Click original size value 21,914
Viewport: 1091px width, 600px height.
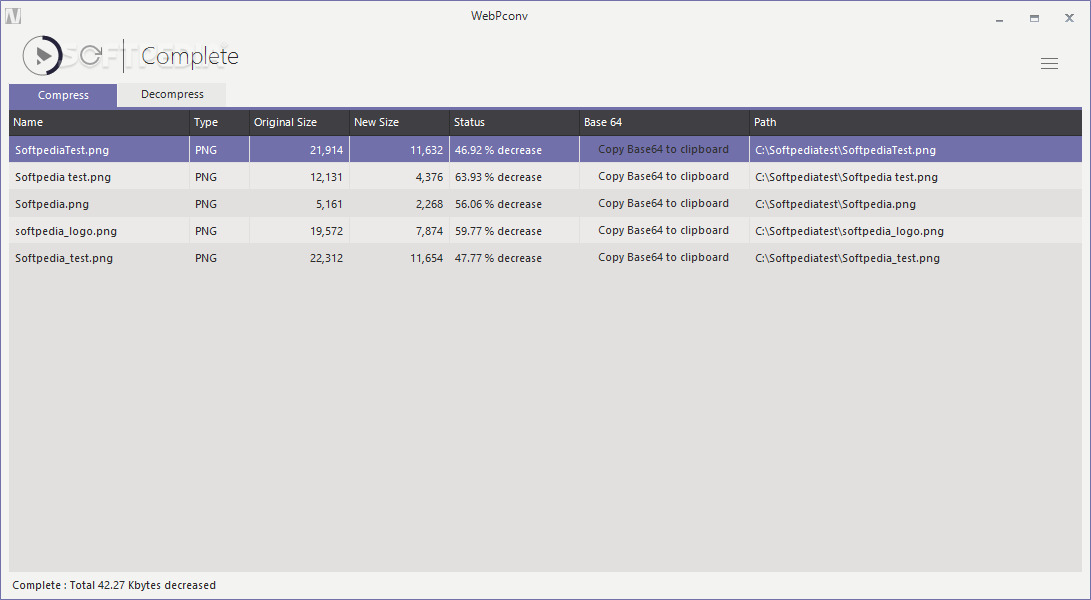326,150
